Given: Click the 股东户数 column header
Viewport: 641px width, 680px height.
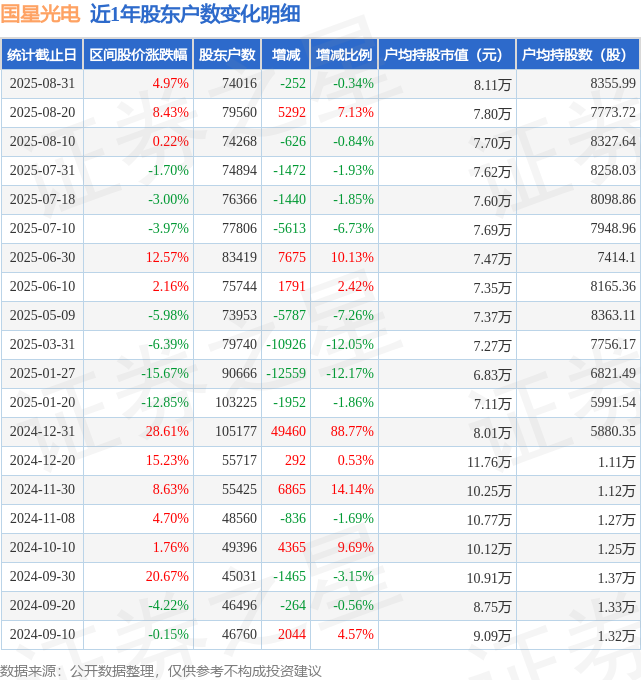Looking at the screenshot, I should [227, 55].
